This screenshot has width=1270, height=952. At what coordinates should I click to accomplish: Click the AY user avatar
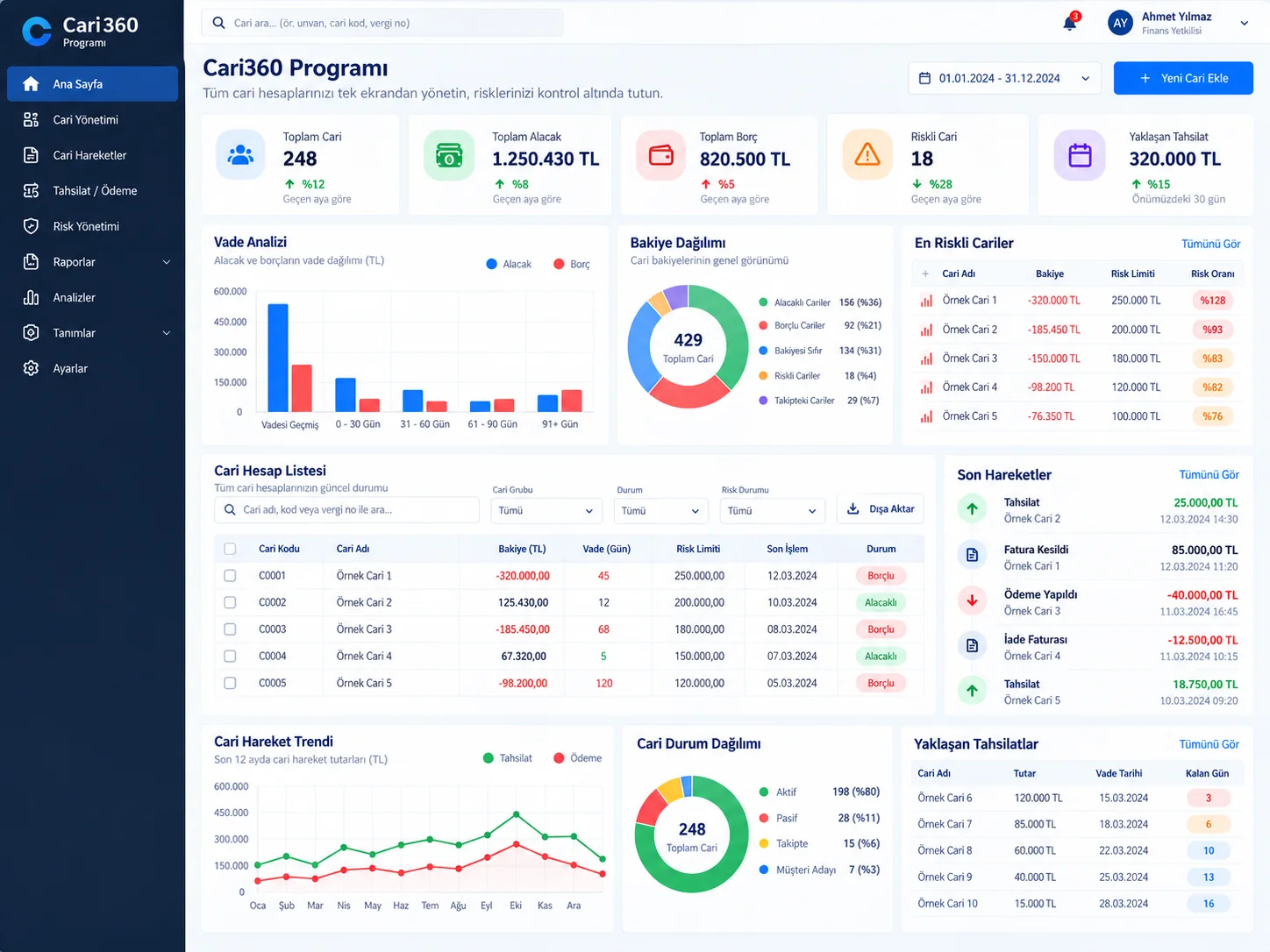1120,23
